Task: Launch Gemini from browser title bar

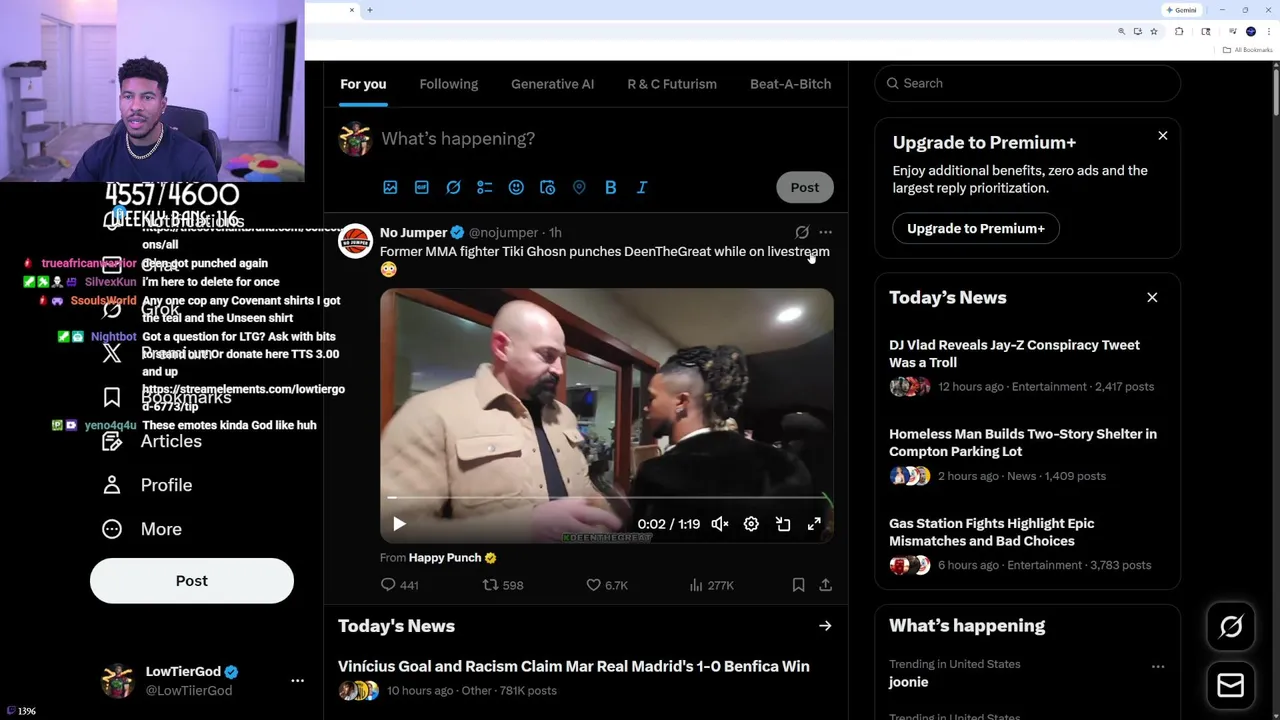Action: click(x=1181, y=10)
